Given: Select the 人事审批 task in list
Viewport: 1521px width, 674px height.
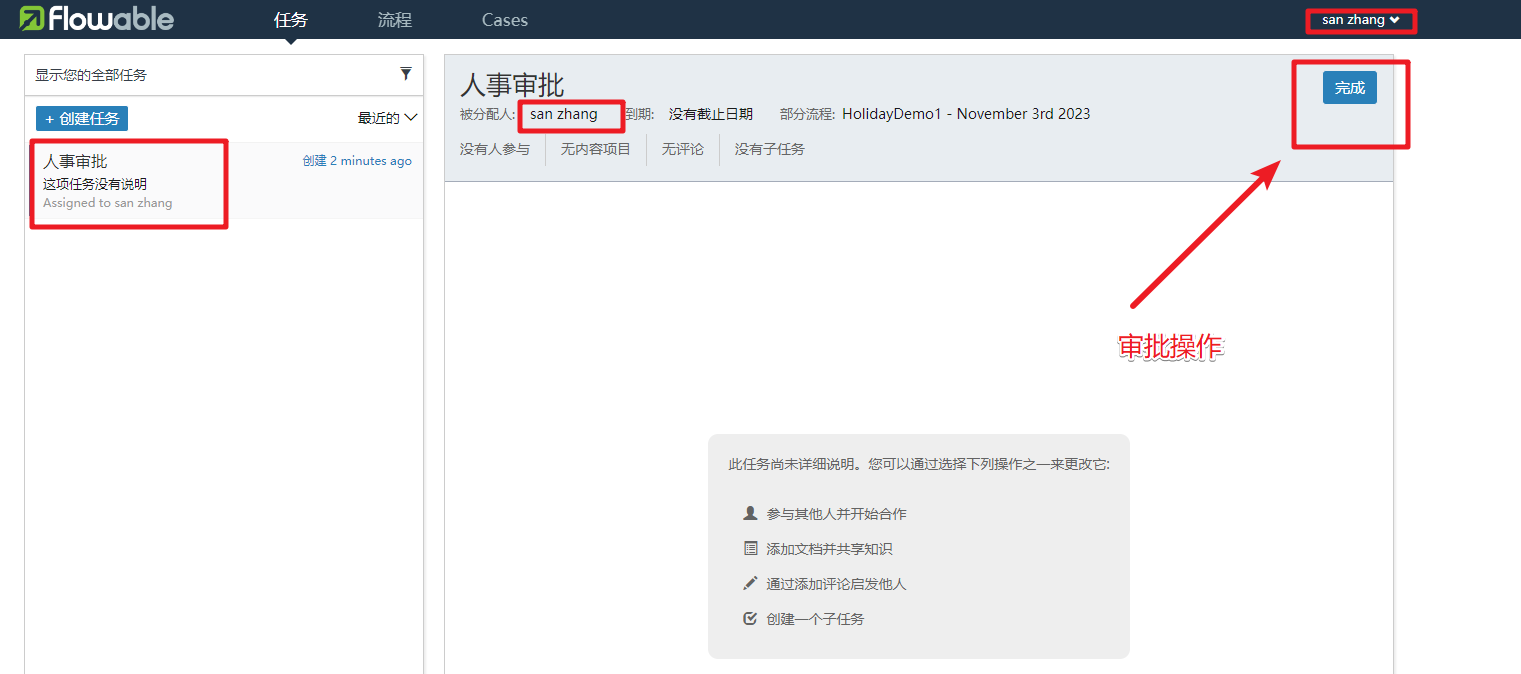Looking at the screenshot, I should 128,181.
